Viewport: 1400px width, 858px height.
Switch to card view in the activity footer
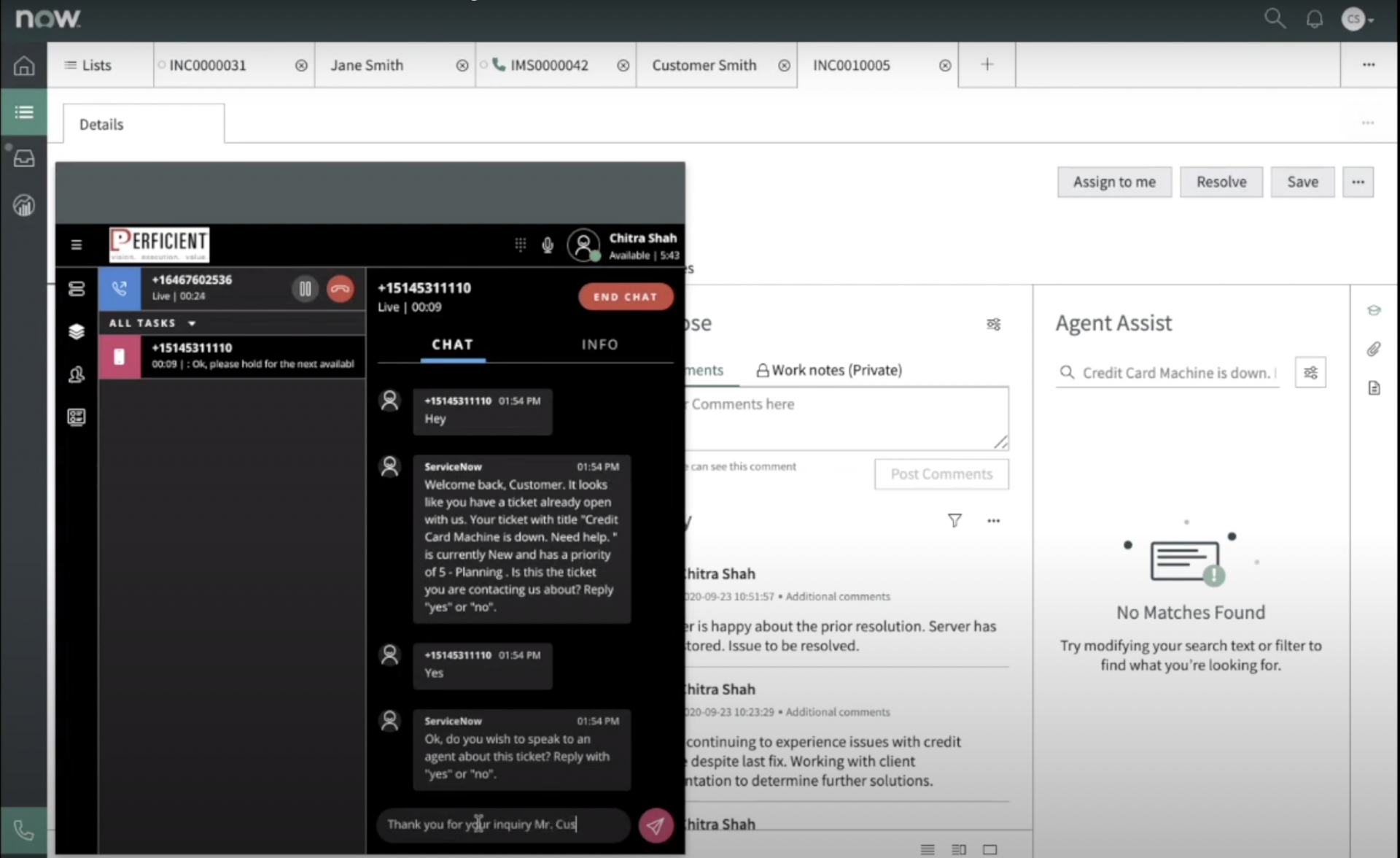pos(989,849)
